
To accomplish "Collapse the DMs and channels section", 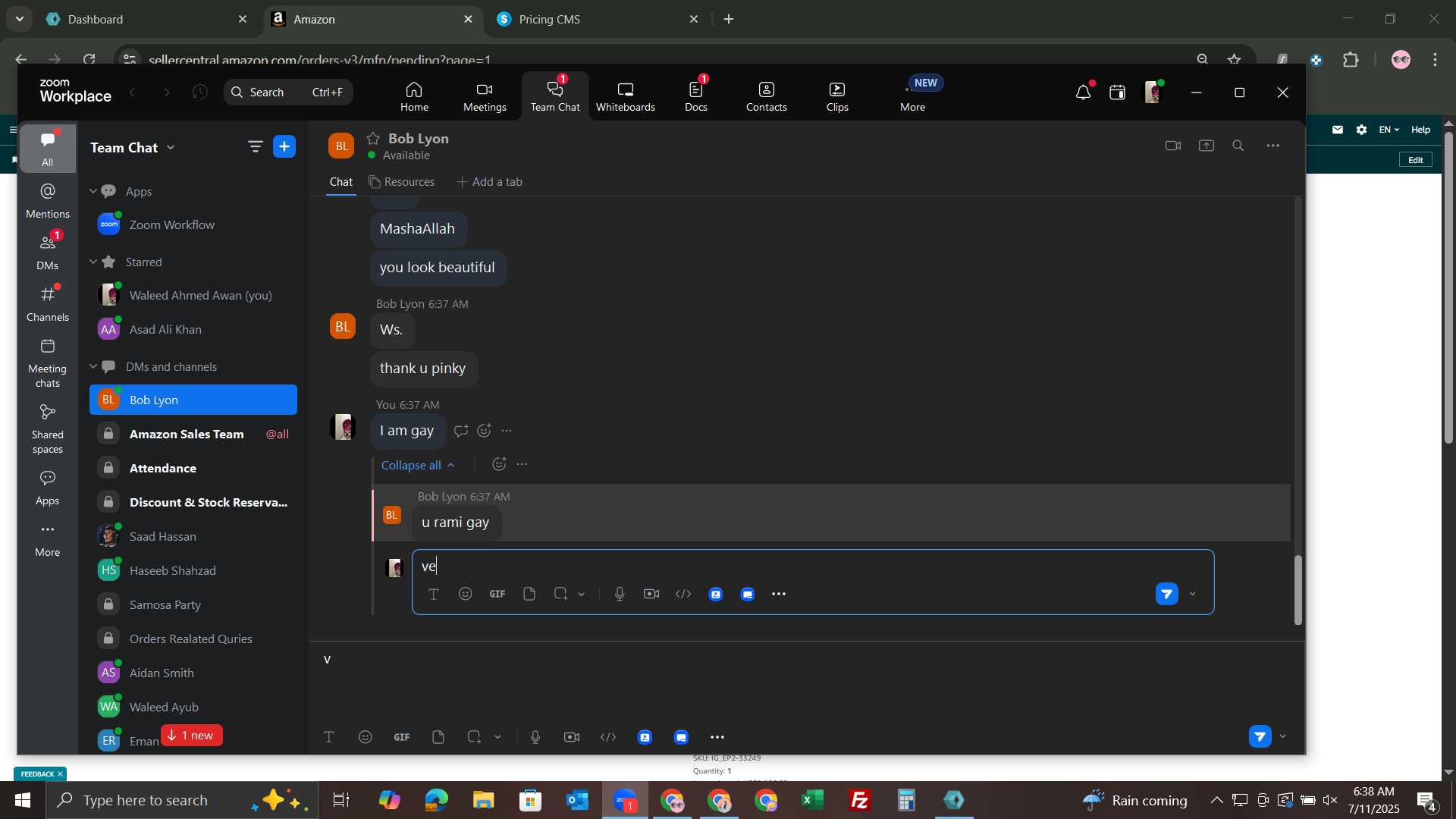I will [x=93, y=366].
